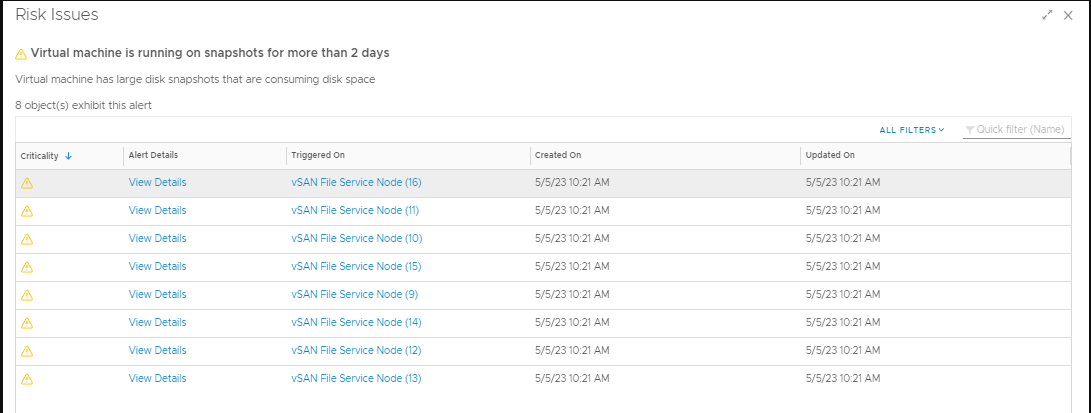Expand the Risk Issues dialog with resize icon
The width and height of the screenshot is (1091, 413).
(x=1048, y=15)
